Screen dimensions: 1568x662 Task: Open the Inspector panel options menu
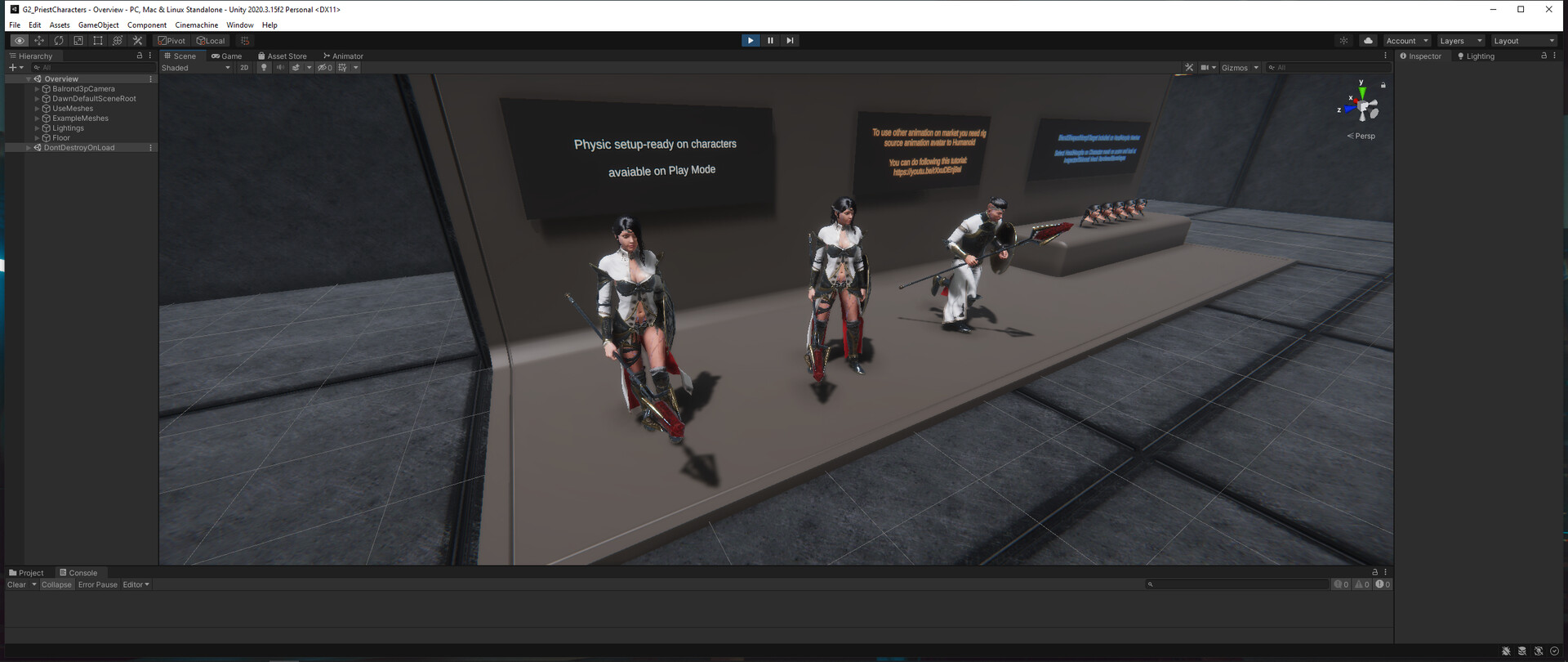(x=1554, y=56)
